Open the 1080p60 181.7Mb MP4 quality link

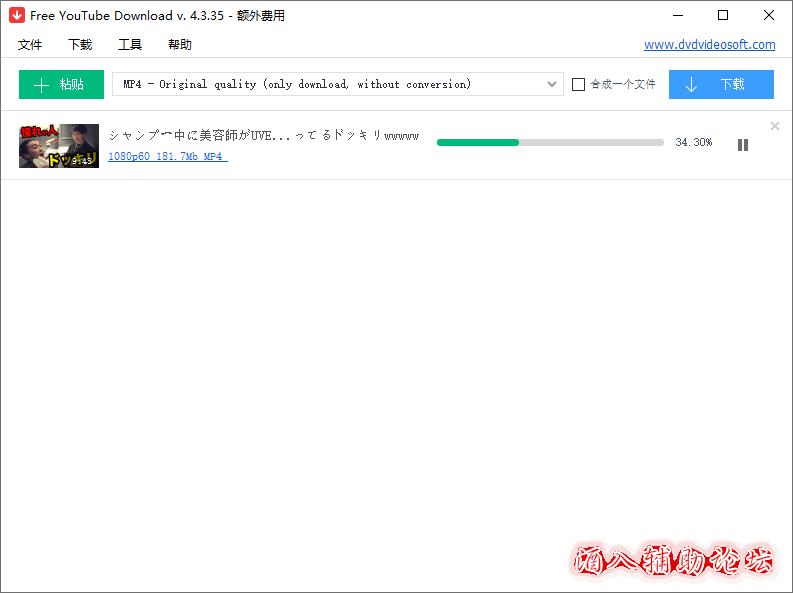pyautogui.click(x=168, y=157)
